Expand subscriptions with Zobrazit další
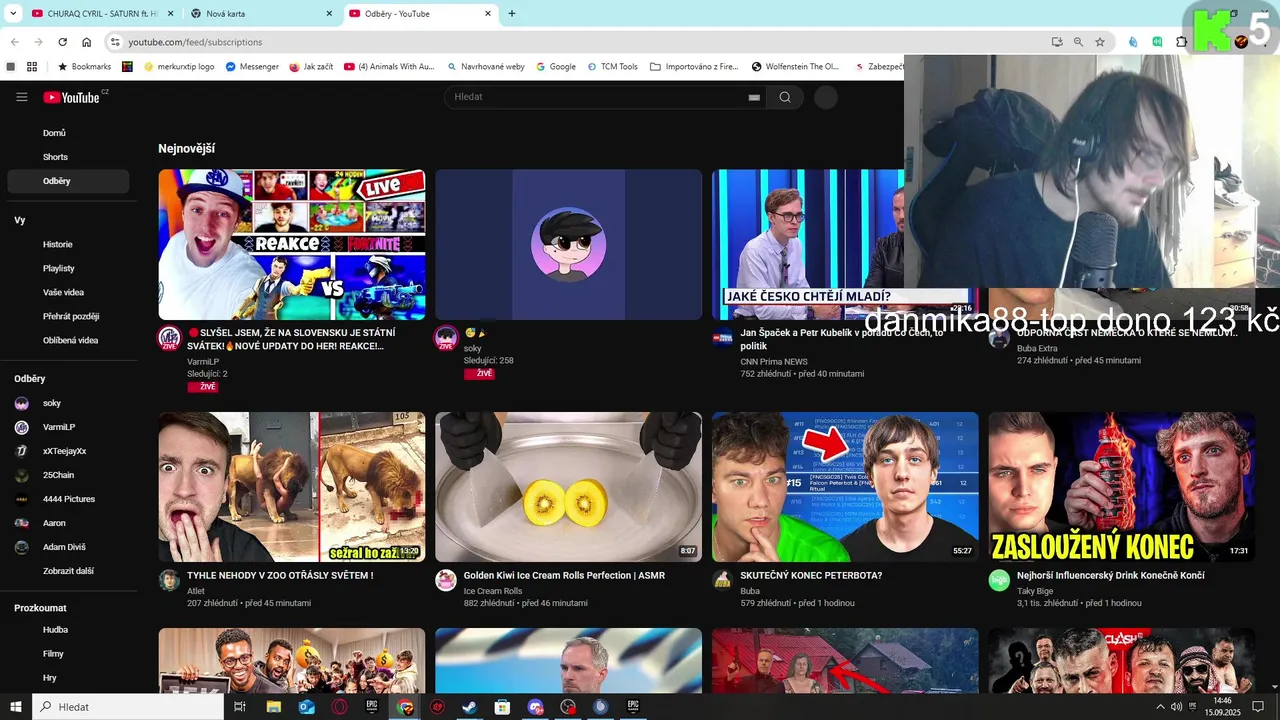Viewport: 1280px width, 720px height. coord(68,571)
